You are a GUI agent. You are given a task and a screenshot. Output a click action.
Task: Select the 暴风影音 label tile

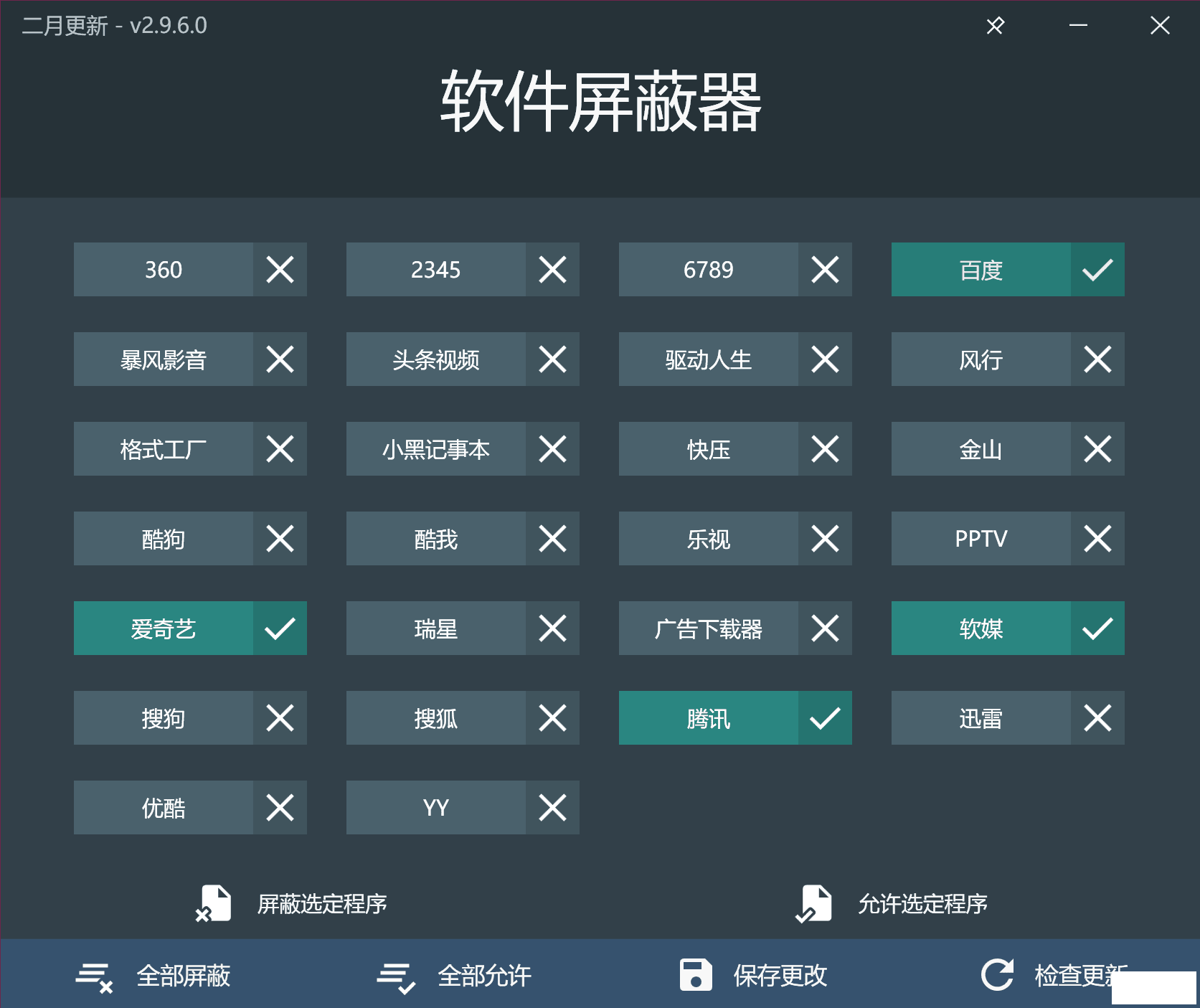[164, 359]
